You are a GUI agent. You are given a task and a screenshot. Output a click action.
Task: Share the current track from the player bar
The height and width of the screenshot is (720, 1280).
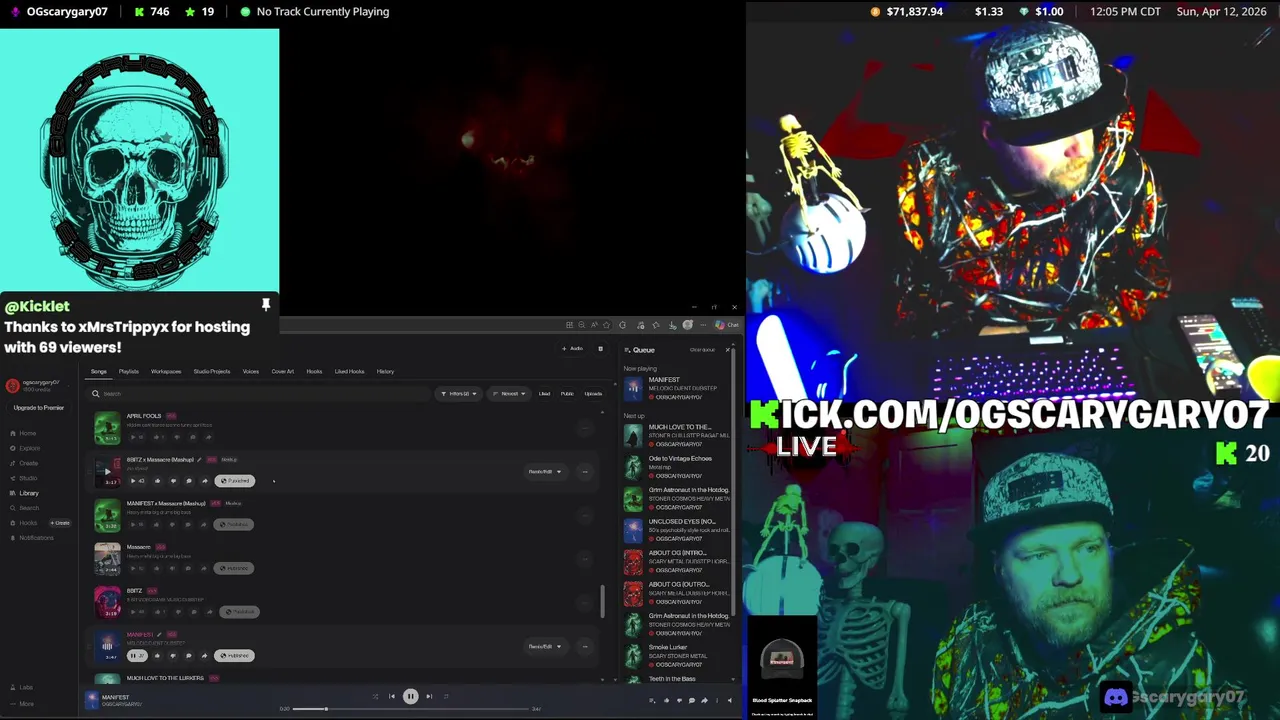[x=704, y=700]
